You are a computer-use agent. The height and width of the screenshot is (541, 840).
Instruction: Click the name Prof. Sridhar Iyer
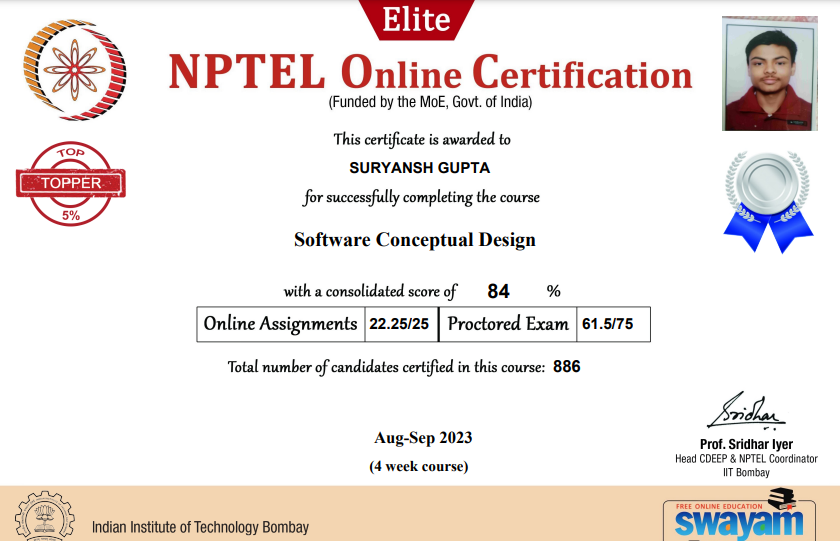(x=746, y=444)
